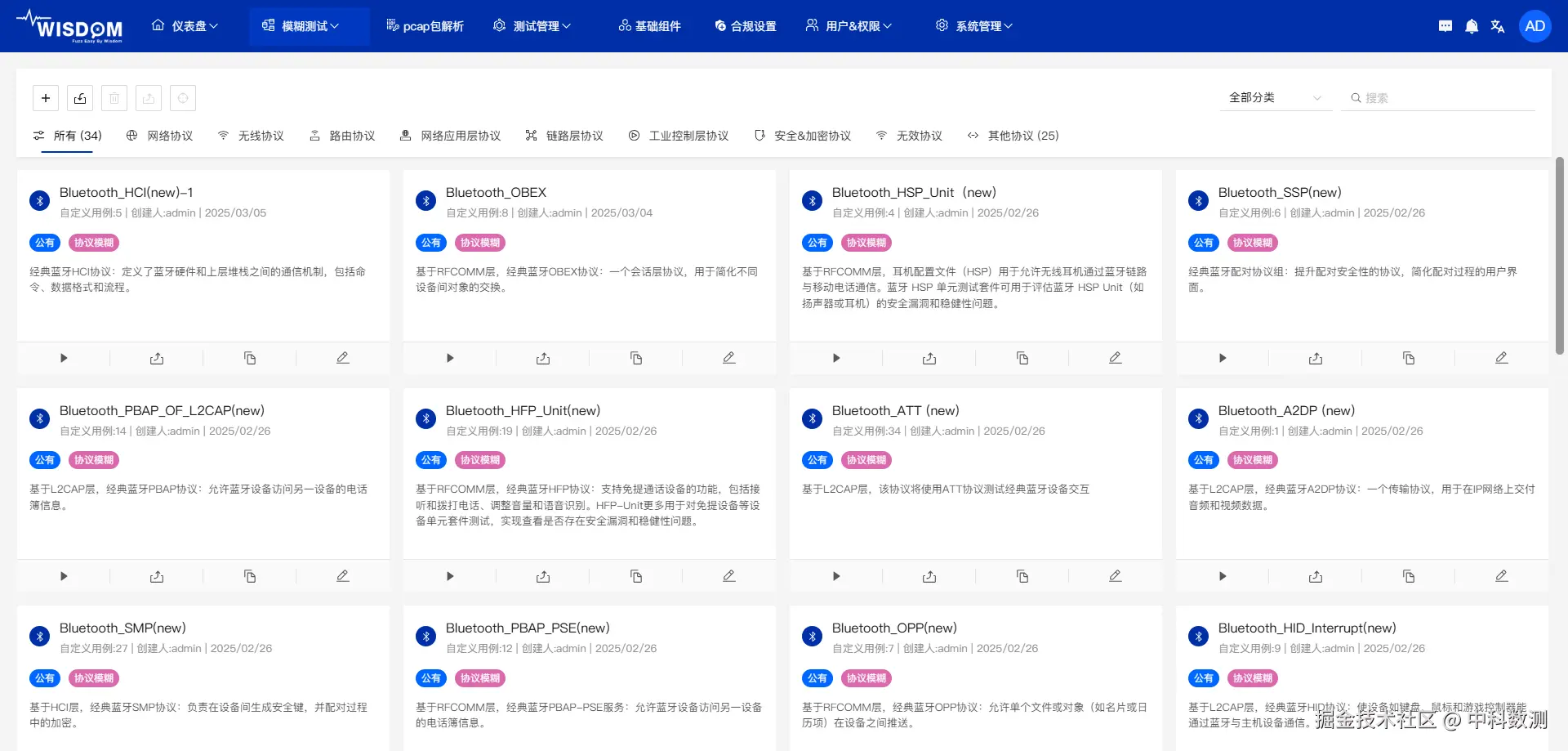Edit the Bluetooth_A2DP (new) card
This screenshot has height=751, width=1568.
[x=1502, y=576]
